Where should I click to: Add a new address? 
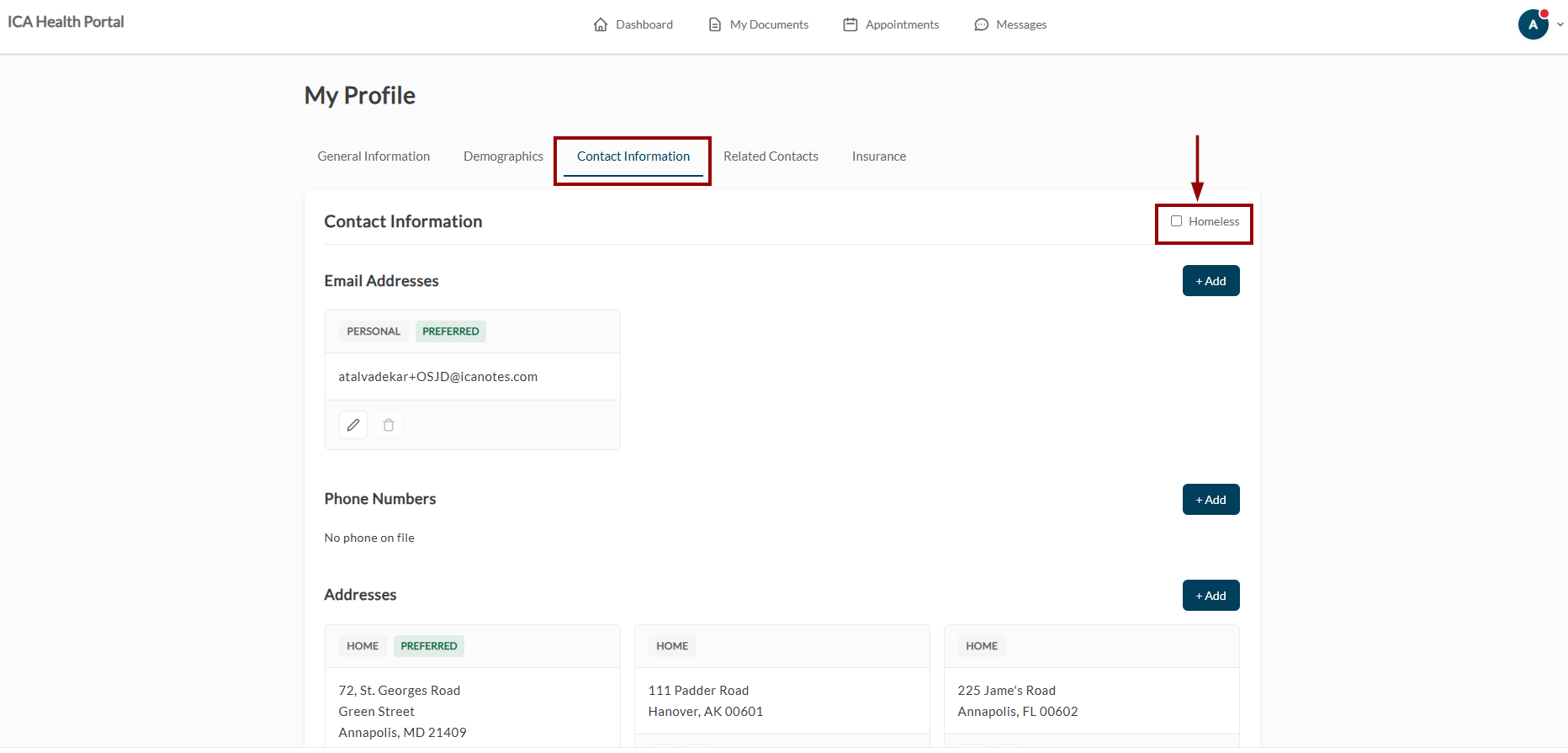coord(1210,596)
